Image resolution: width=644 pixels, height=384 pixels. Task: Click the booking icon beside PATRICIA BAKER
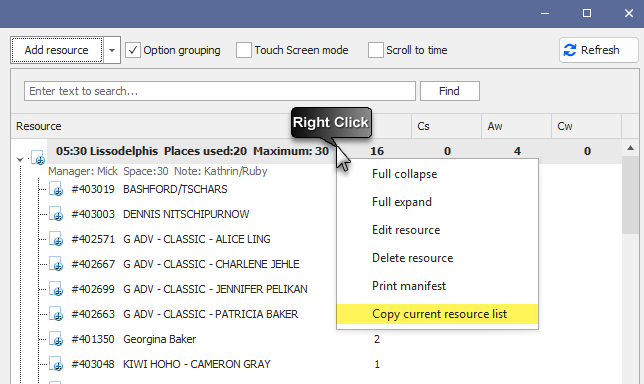click(x=56, y=315)
